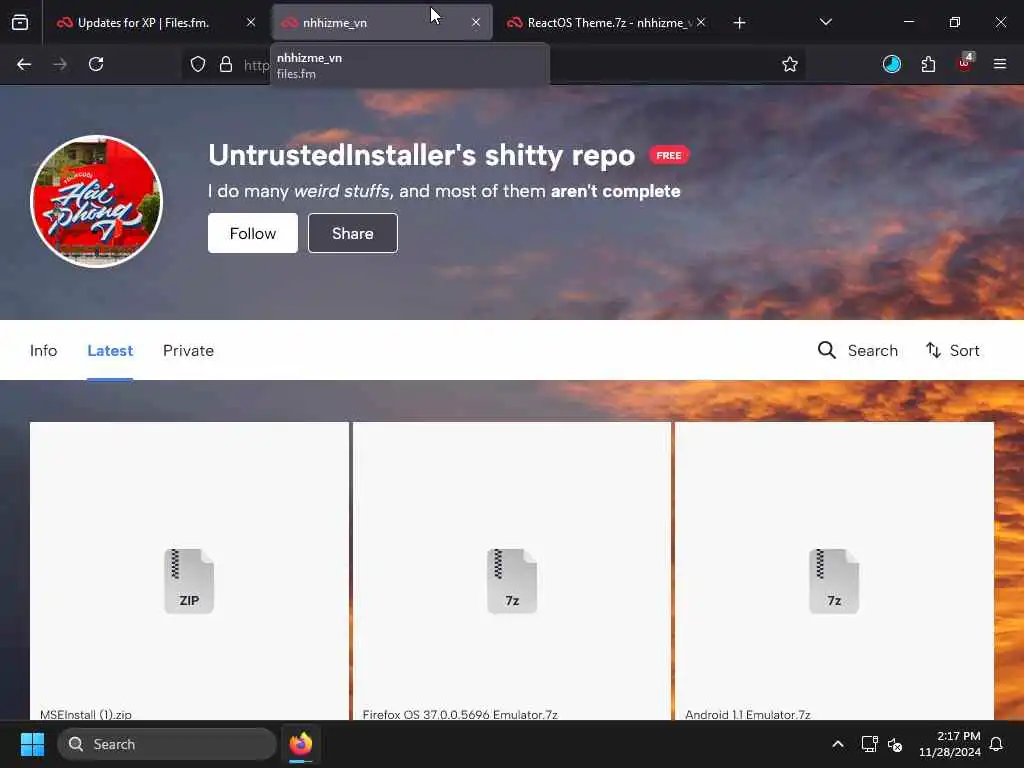1024x768 pixels.
Task: Go back to previous page
Action: tap(24, 64)
